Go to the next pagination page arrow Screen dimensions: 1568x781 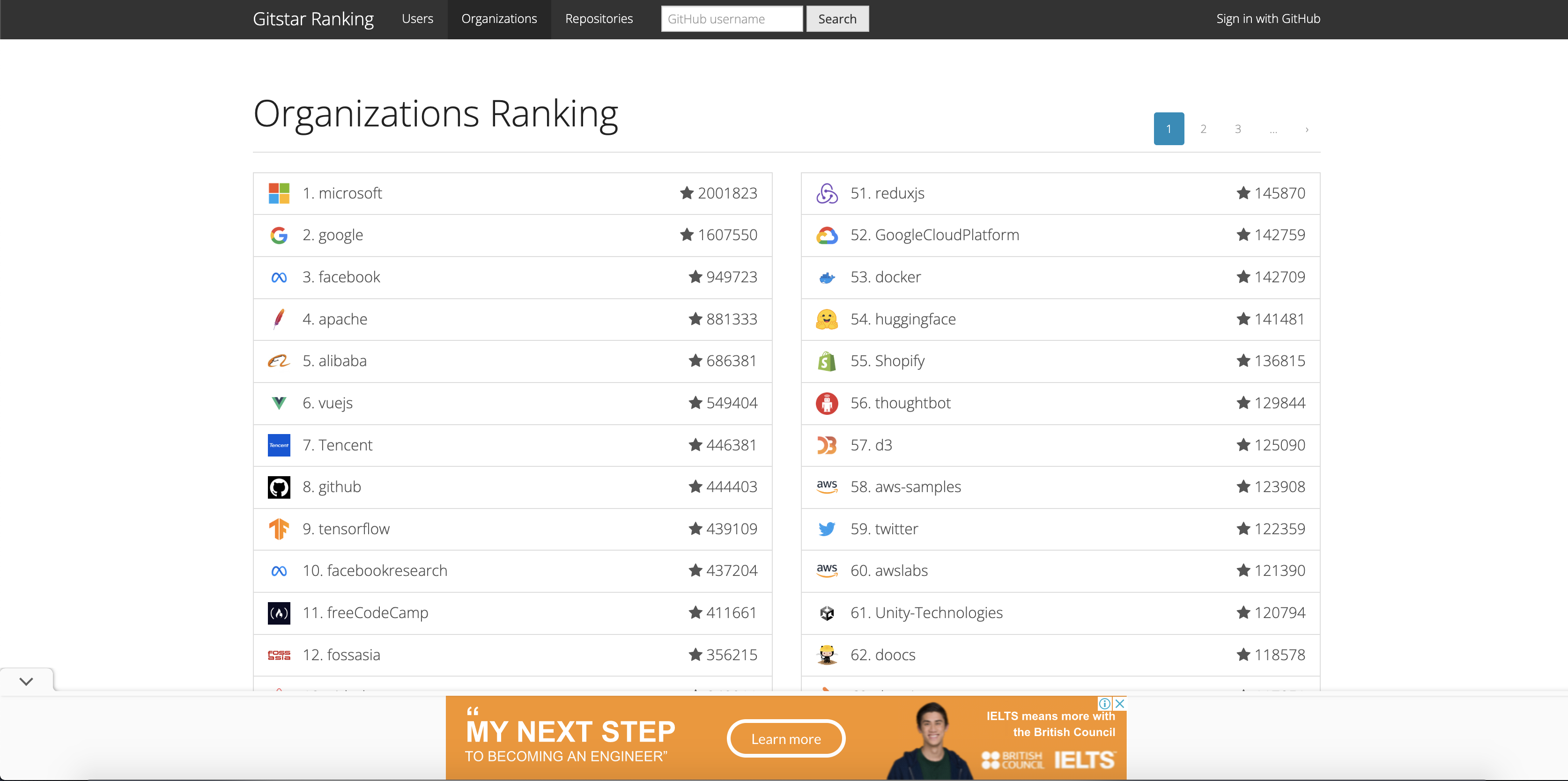point(1306,129)
